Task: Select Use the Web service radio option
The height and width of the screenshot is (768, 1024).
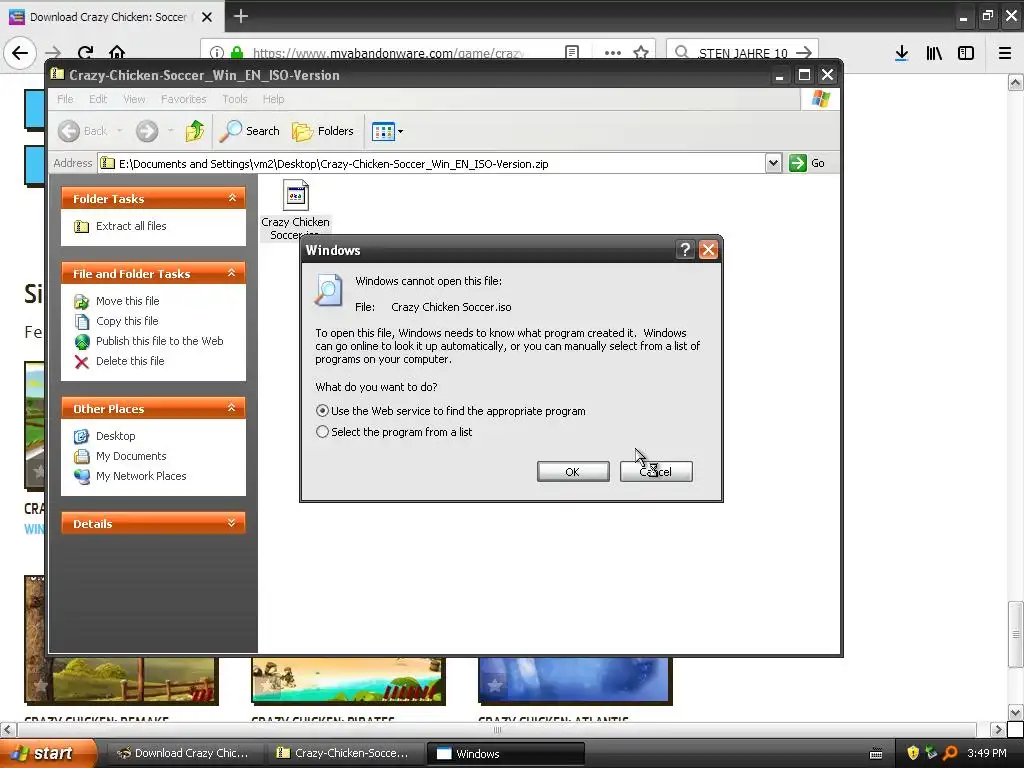Action: (322, 411)
